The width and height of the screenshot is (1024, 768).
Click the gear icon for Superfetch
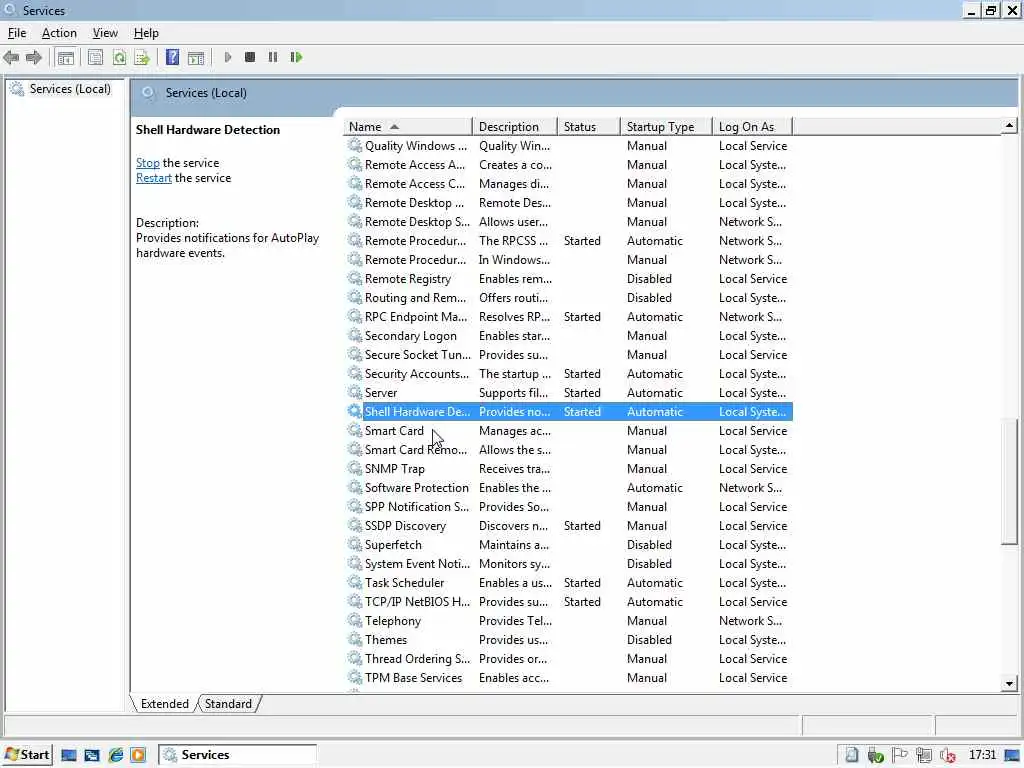click(x=355, y=544)
